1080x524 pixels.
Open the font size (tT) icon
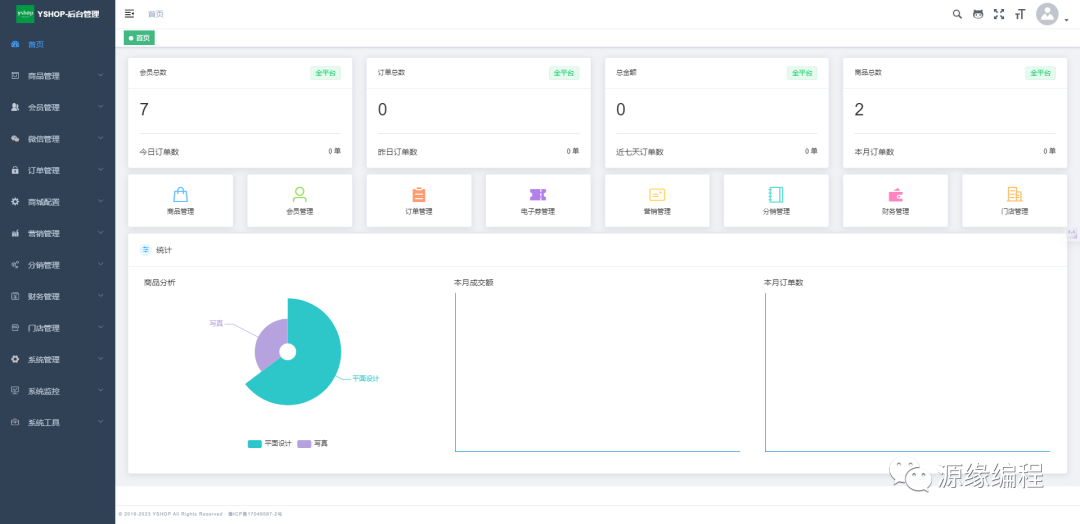click(1020, 14)
